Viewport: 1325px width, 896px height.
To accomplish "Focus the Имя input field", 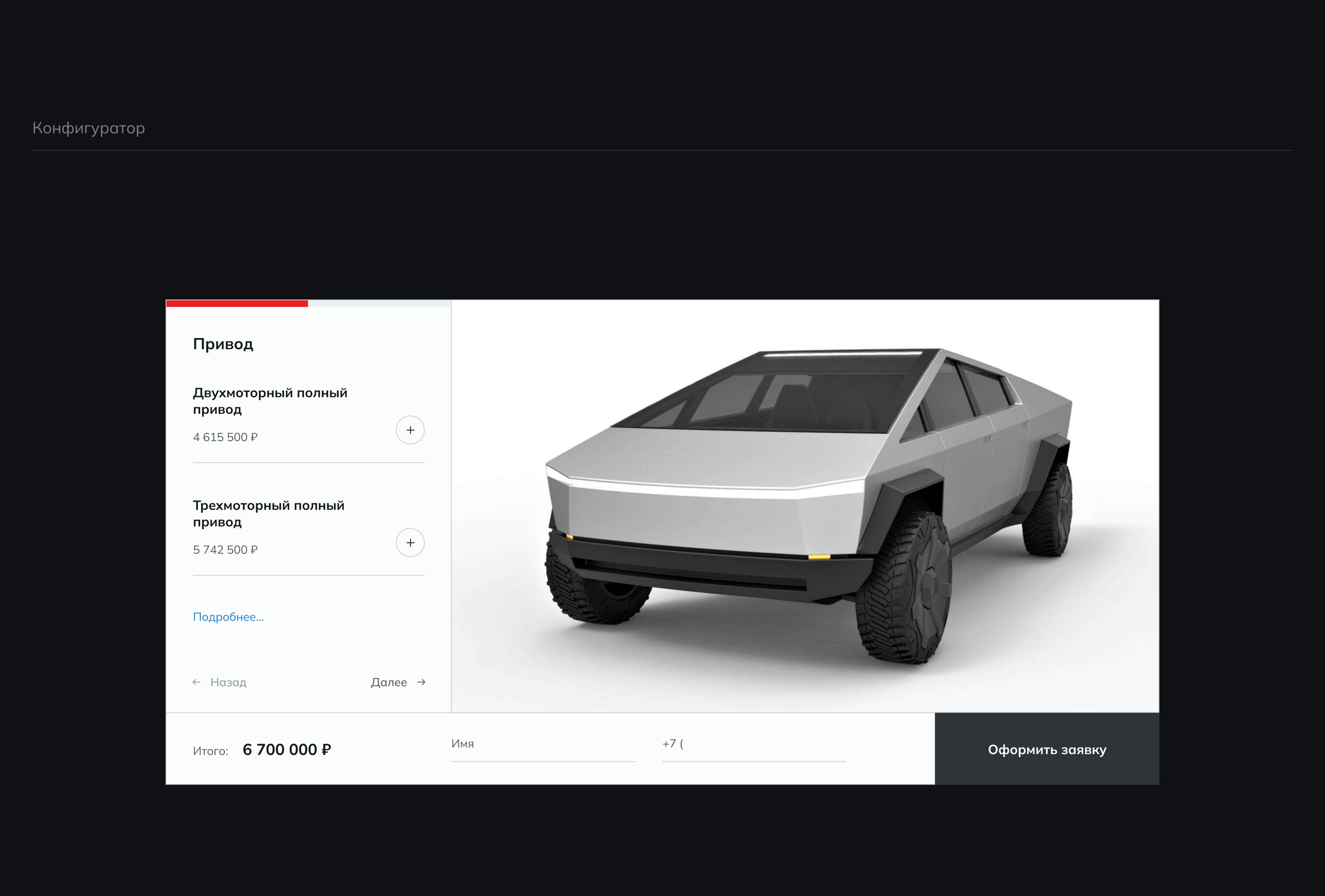I will pyautogui.click(x=543, y=746).
